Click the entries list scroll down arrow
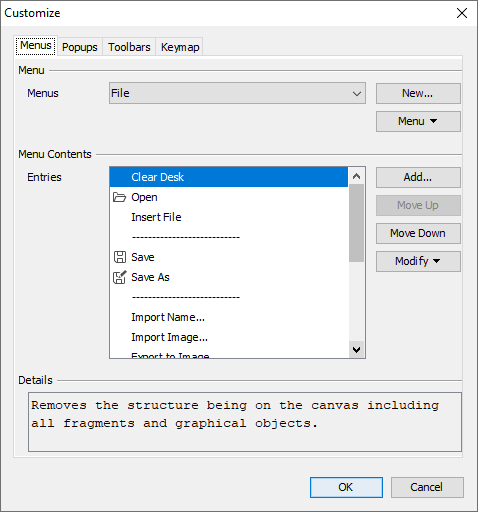The height and width of the screenshot is (512, 478). pos(356,350)
